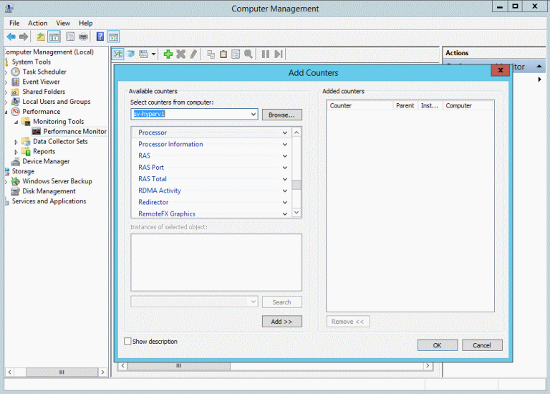The height and width of the screenshot is (394, 550).
Task: Select Event Viewer in the tree
Action: point(41,82)
